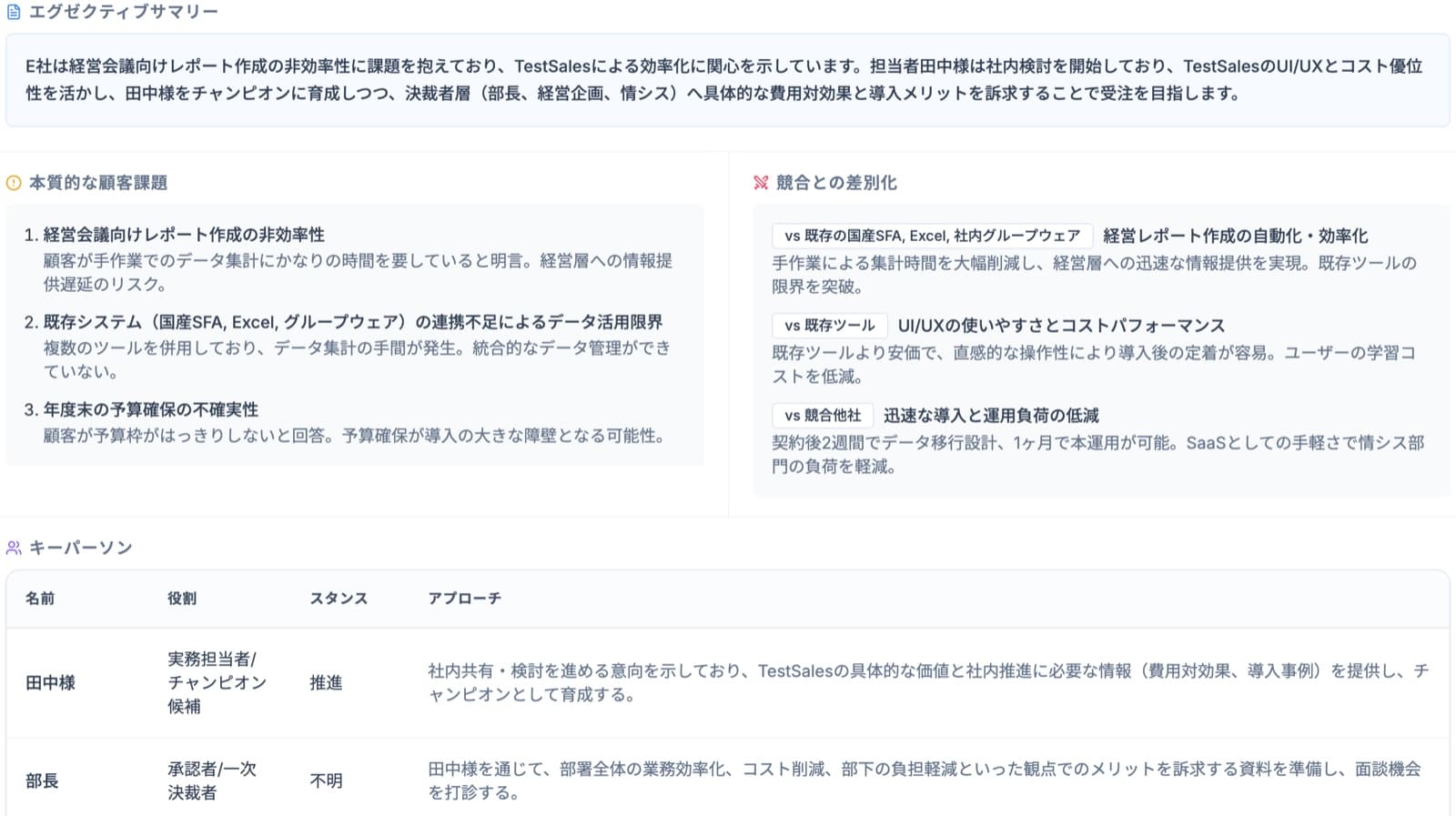
Task: Click the description 顧客が予算枠がはっきりしないと回答
Action: [357, 436]
